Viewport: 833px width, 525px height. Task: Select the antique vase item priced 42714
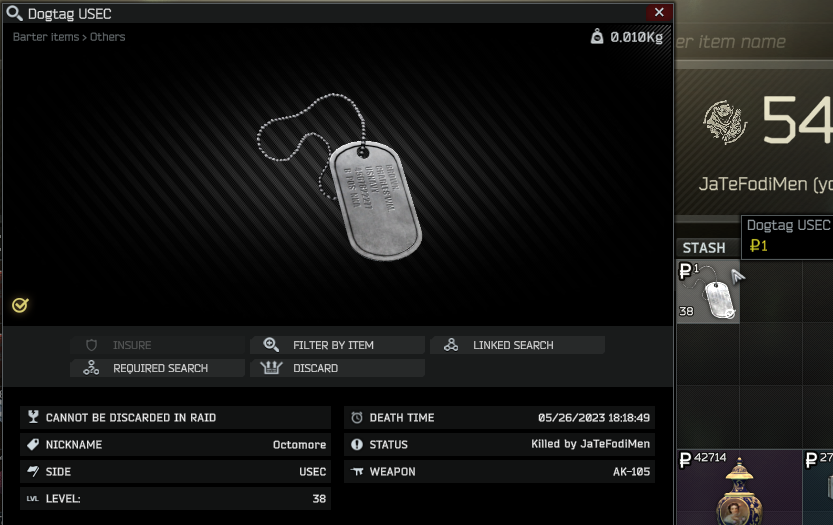click(739, 487)
